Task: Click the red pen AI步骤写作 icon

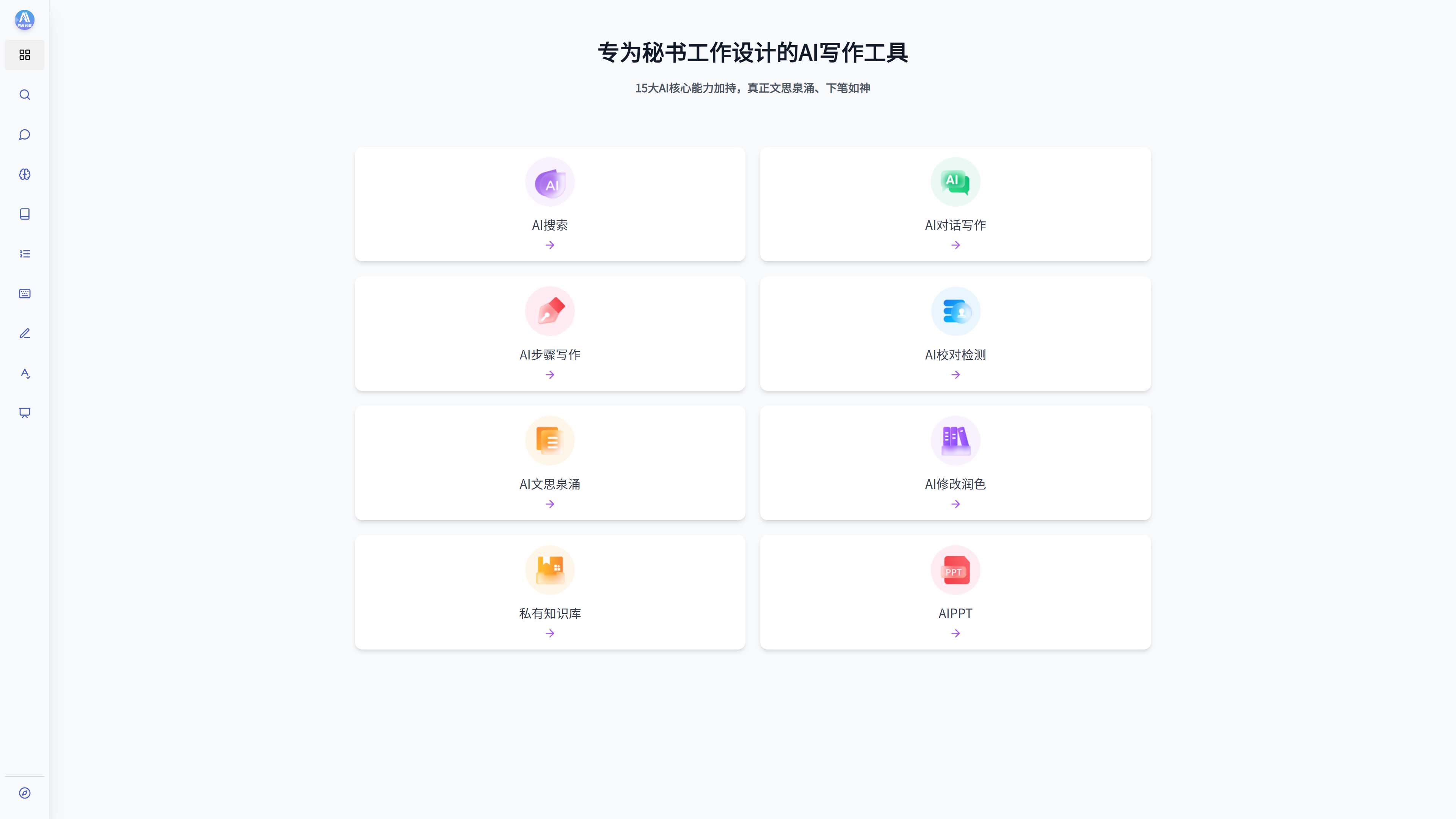Action: (550, 311)
